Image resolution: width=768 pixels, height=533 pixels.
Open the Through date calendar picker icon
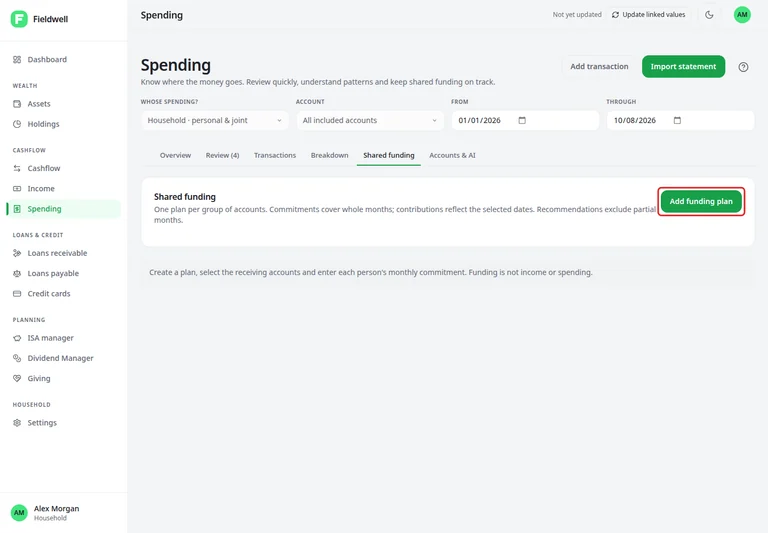coord(677,120)
